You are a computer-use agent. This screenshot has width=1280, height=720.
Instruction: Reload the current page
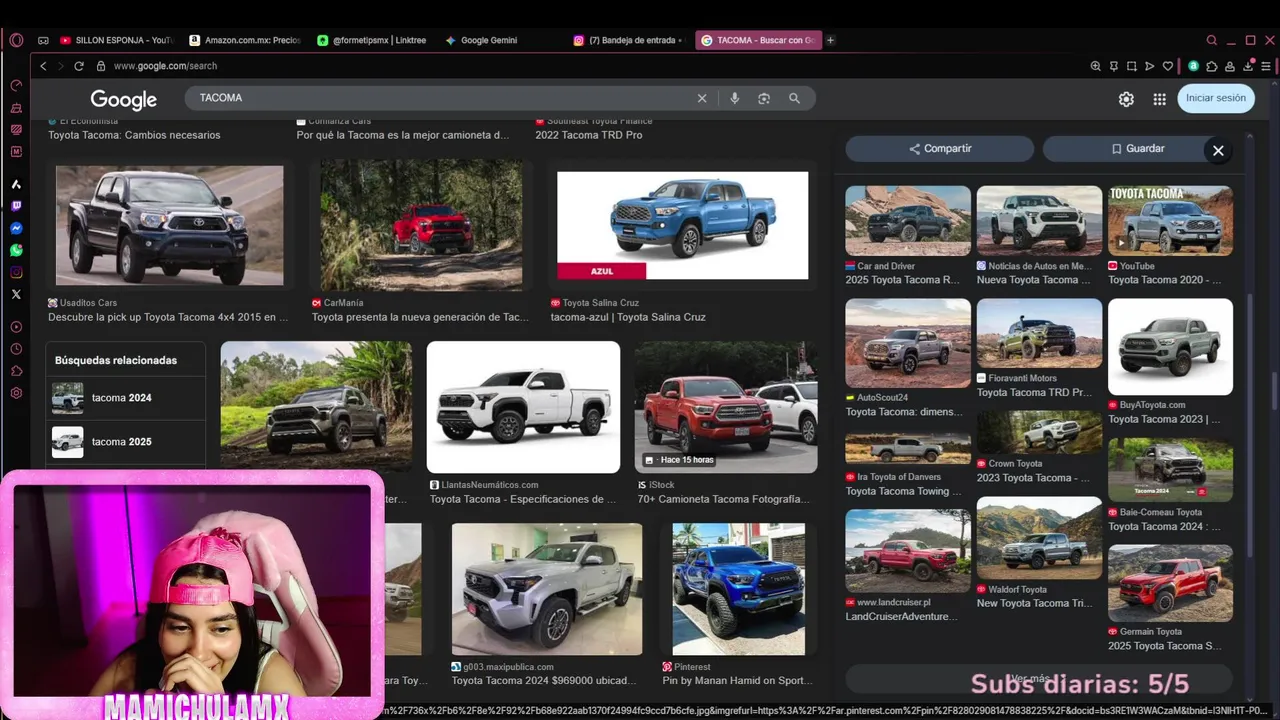79,66
